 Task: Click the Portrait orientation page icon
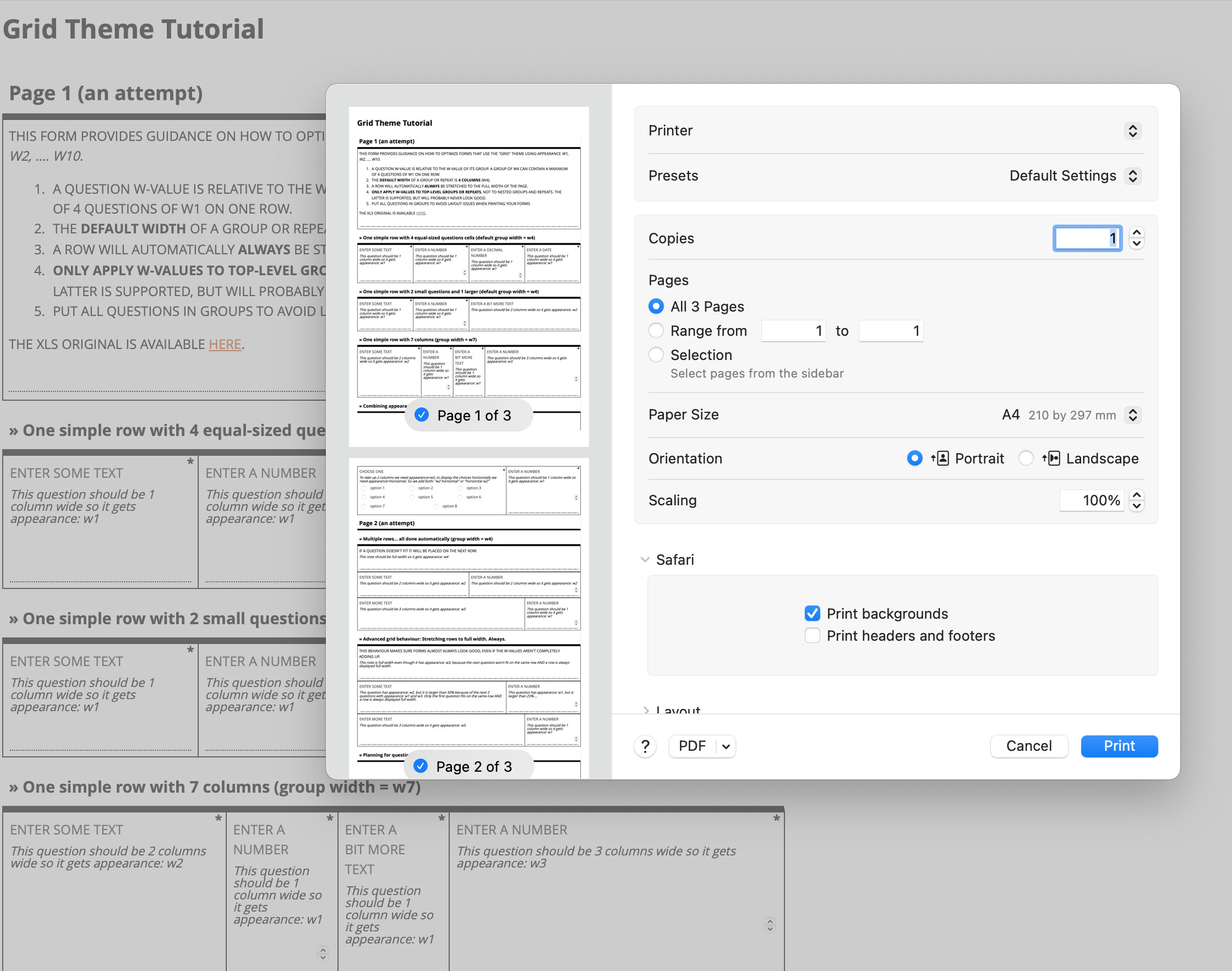coord(940,458)
